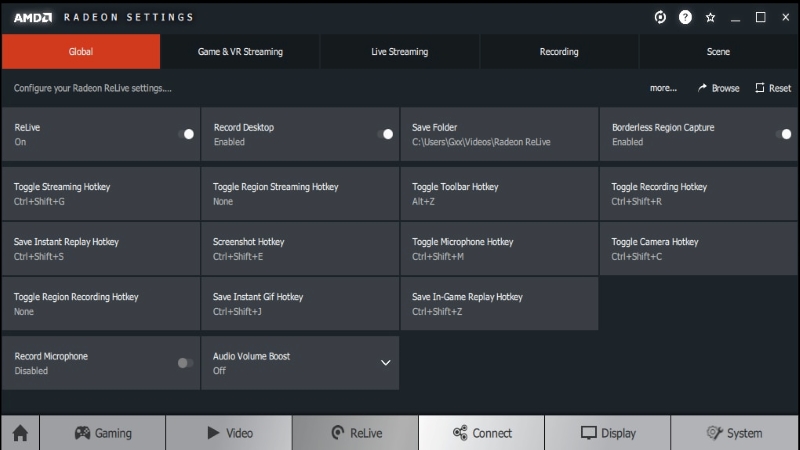Click the Browse button
This screenshot has height=450, width=800.
[x=718, y=88]
